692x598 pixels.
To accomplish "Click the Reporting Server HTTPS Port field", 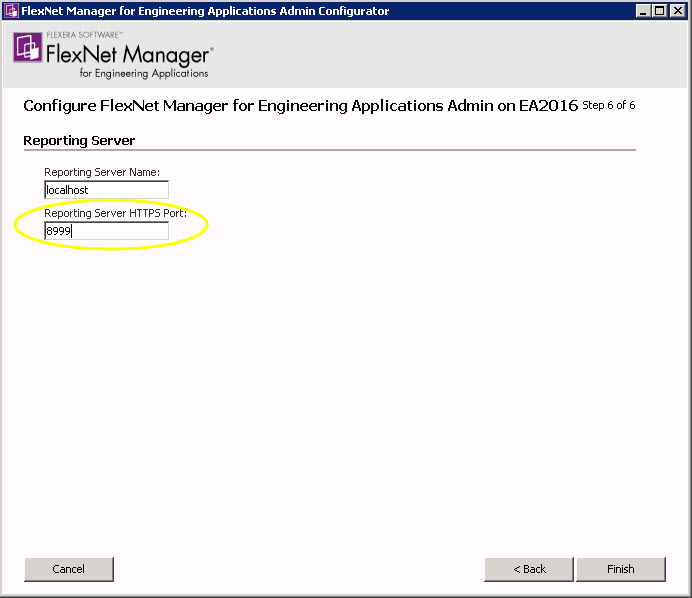I will 106,231.
